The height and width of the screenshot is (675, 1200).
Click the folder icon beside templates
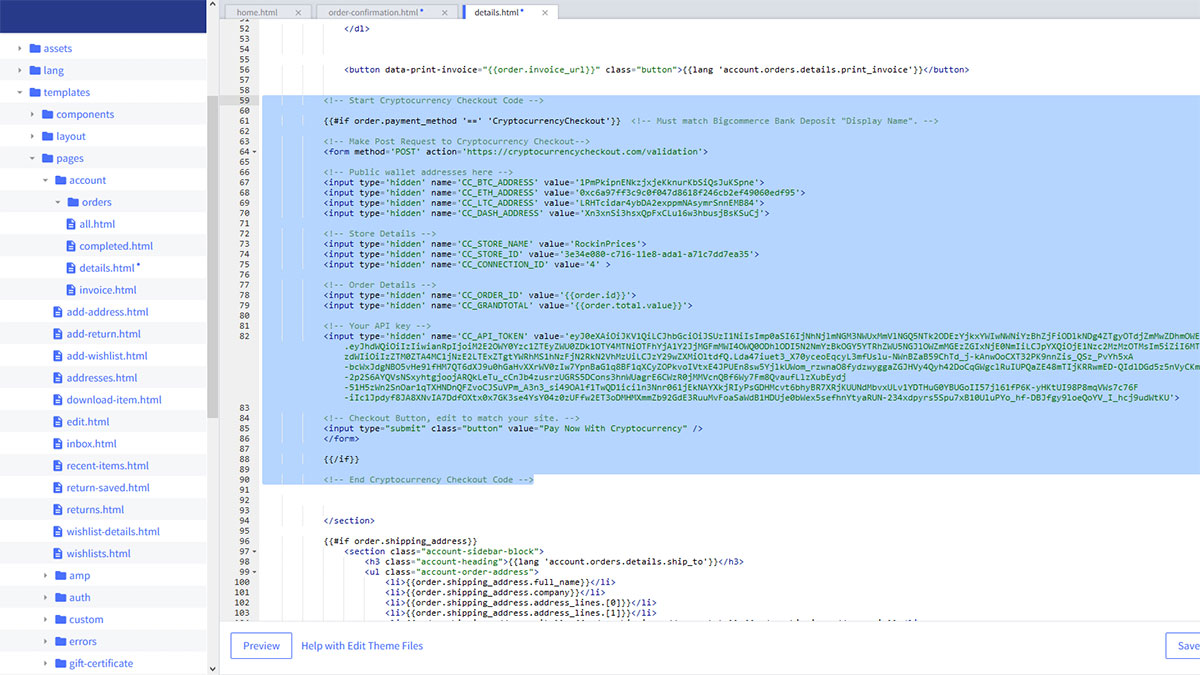coord(35,92)
